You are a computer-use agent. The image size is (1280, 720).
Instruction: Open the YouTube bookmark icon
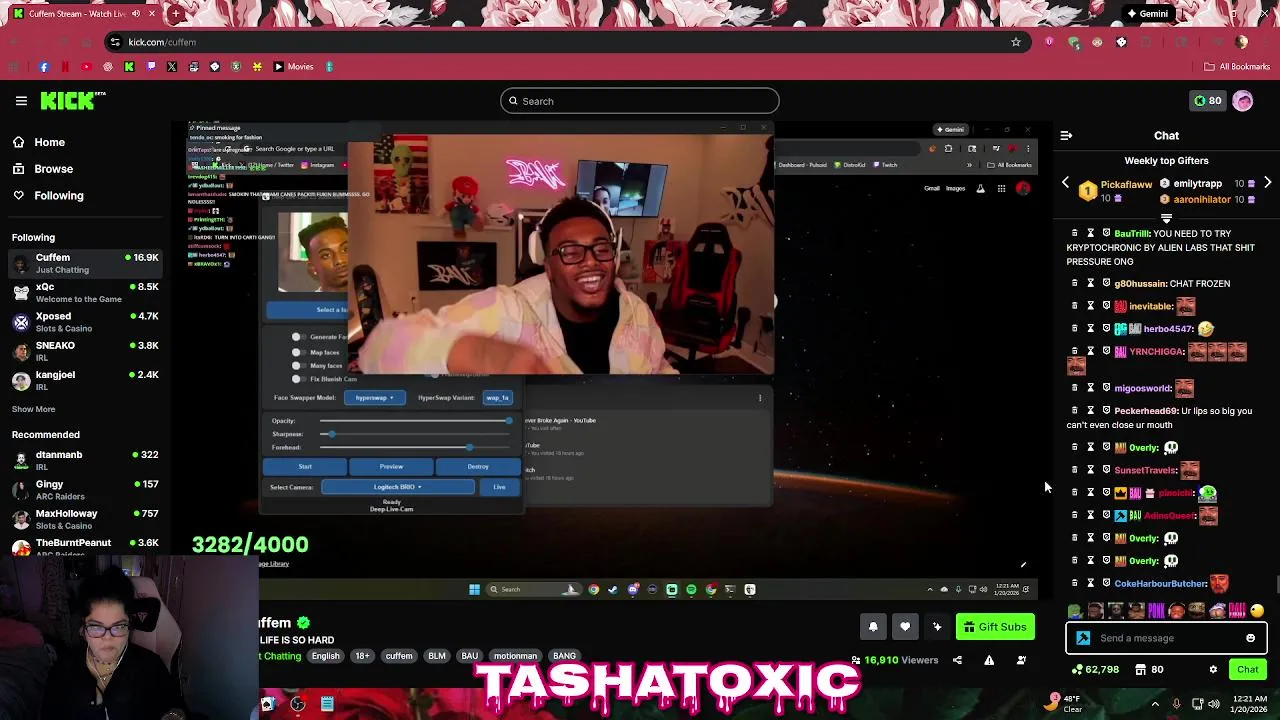click(86, 67)
